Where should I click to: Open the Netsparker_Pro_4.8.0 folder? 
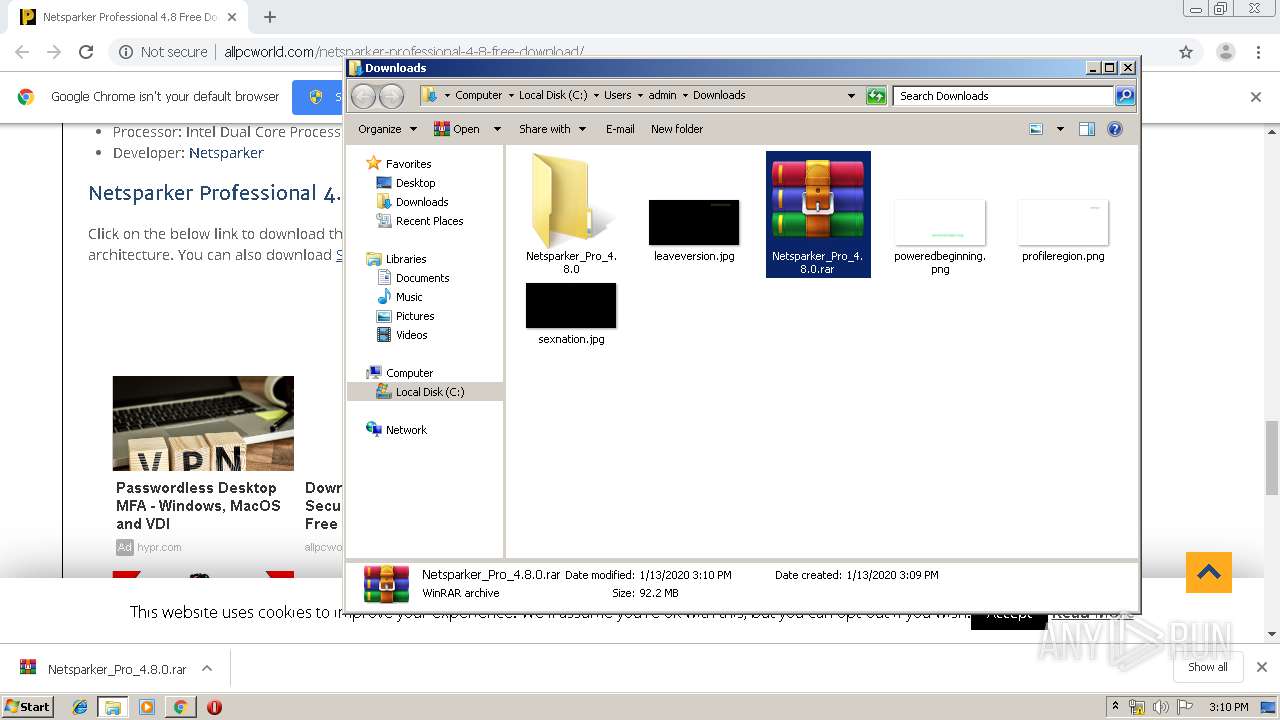coord(571,213)
